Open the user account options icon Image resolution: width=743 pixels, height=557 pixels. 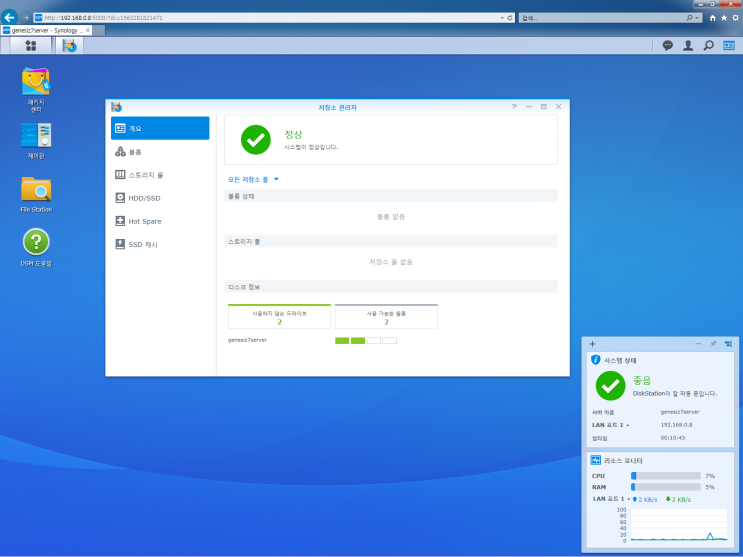tap(688, 46)
